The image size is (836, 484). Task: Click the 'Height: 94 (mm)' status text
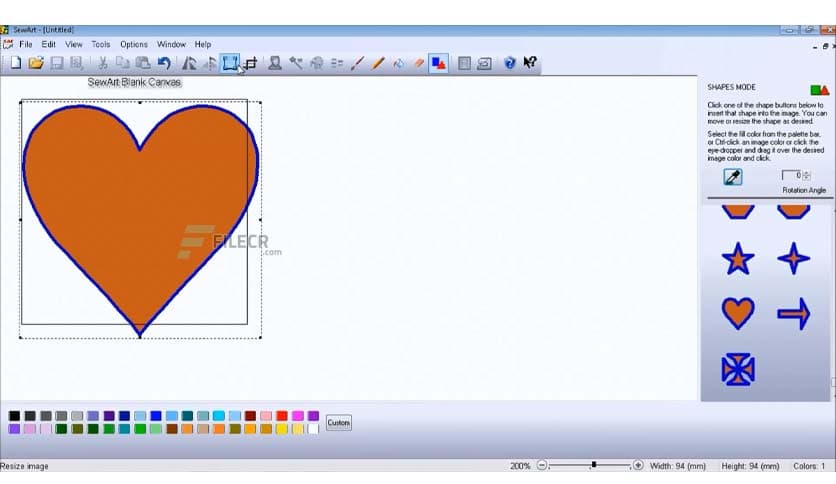coord(750,466)
